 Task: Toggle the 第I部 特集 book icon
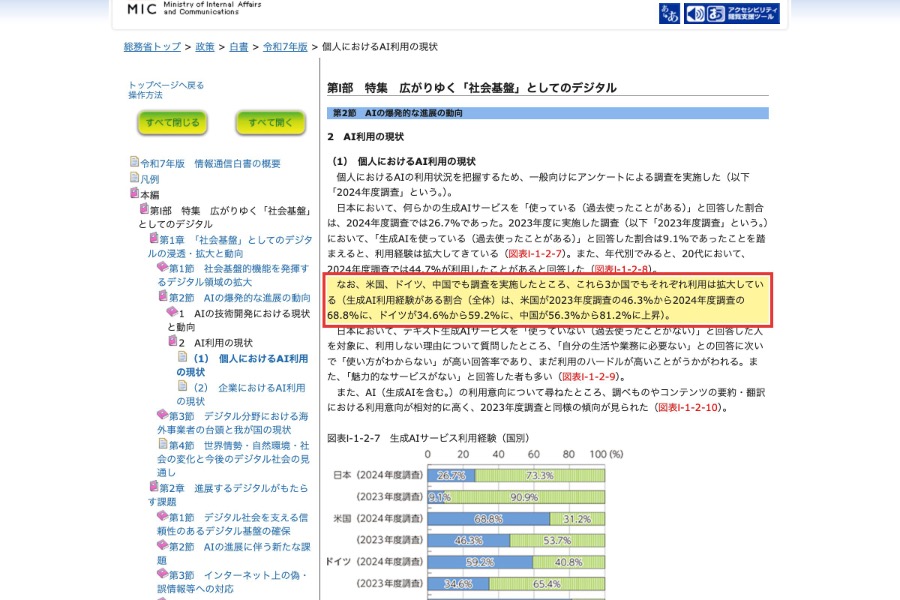(x=144, y=209)
